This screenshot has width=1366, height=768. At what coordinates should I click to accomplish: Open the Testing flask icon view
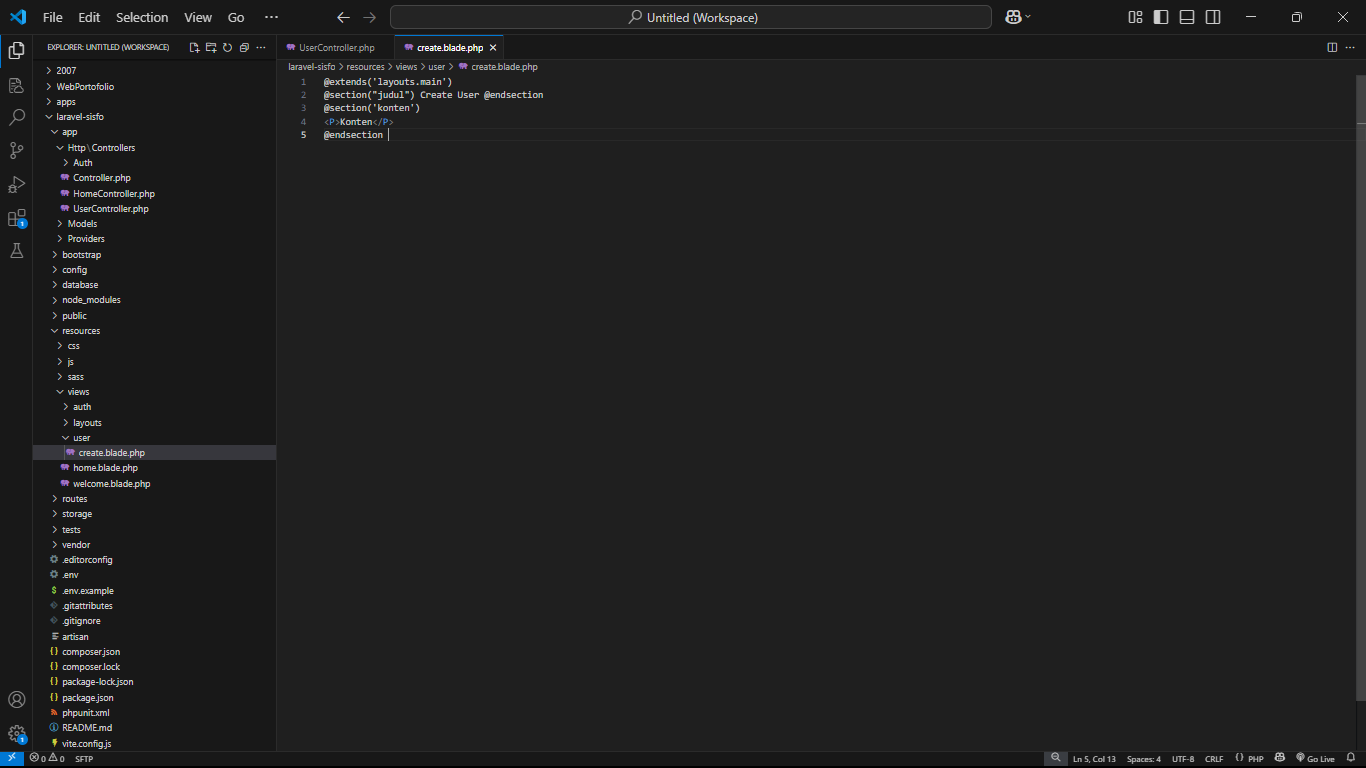click(x=16, y=251)
